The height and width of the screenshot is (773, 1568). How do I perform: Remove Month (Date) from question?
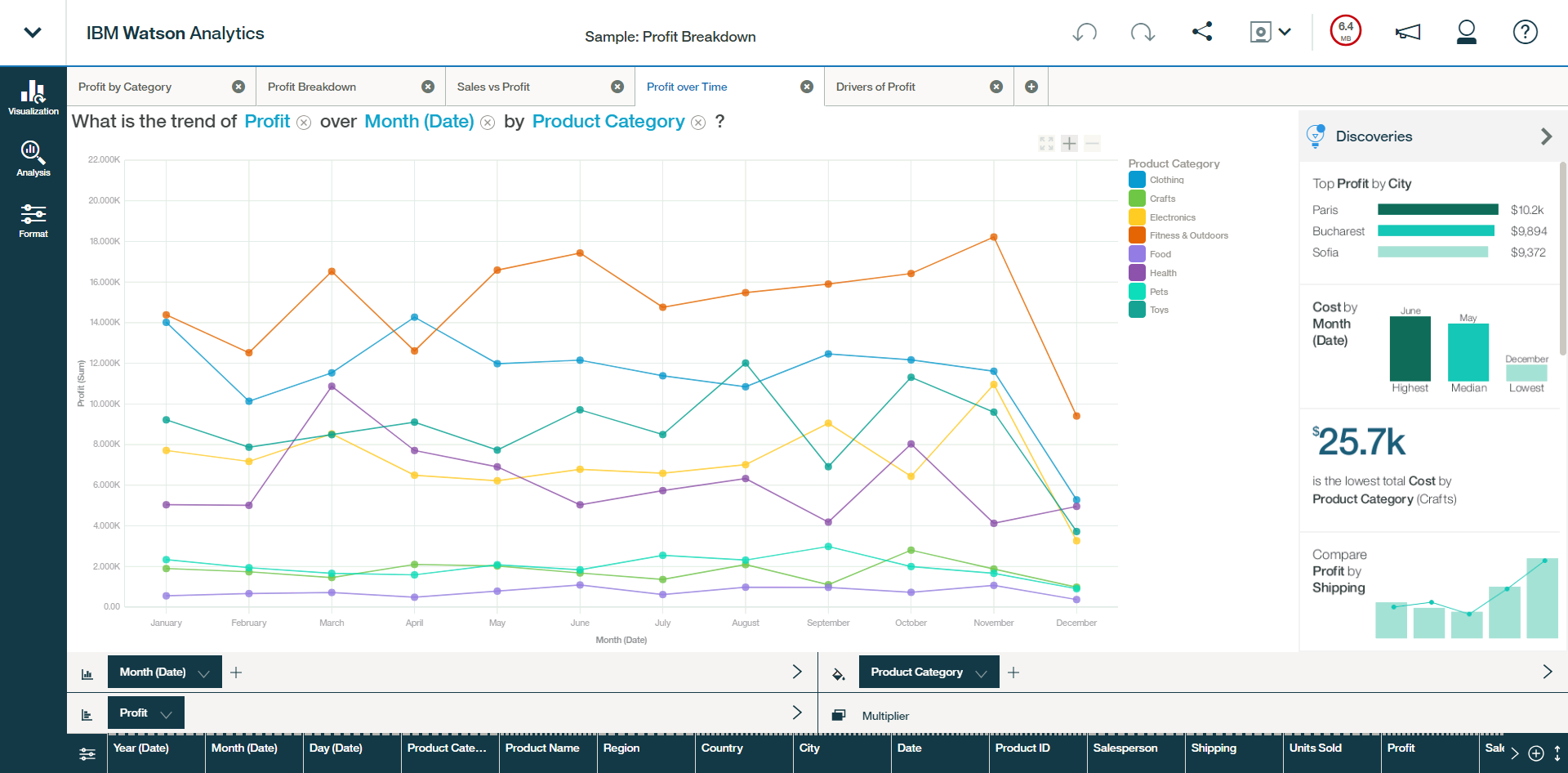point(488,123)
